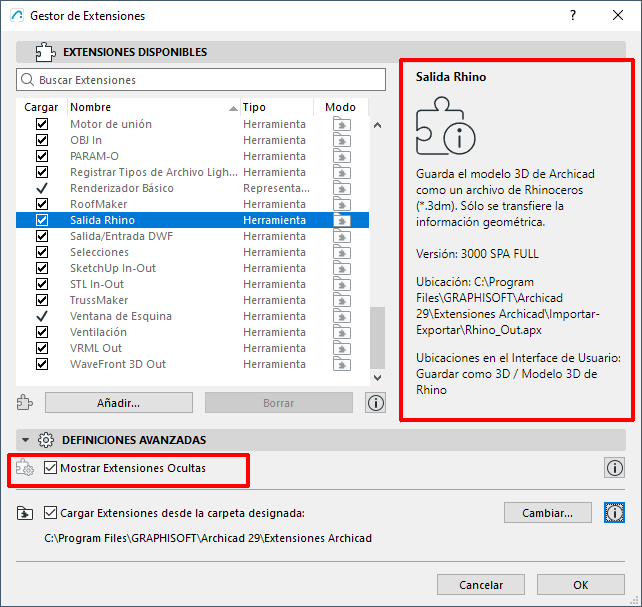
Task: Focus the Buscar Extensiones search field
Action: [201, 79]
